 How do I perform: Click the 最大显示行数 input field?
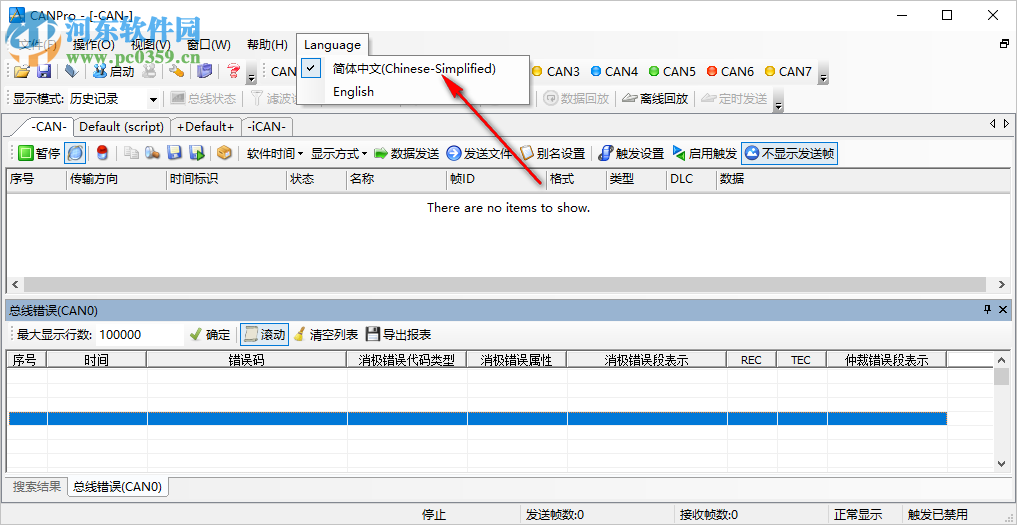pos(139,335)
